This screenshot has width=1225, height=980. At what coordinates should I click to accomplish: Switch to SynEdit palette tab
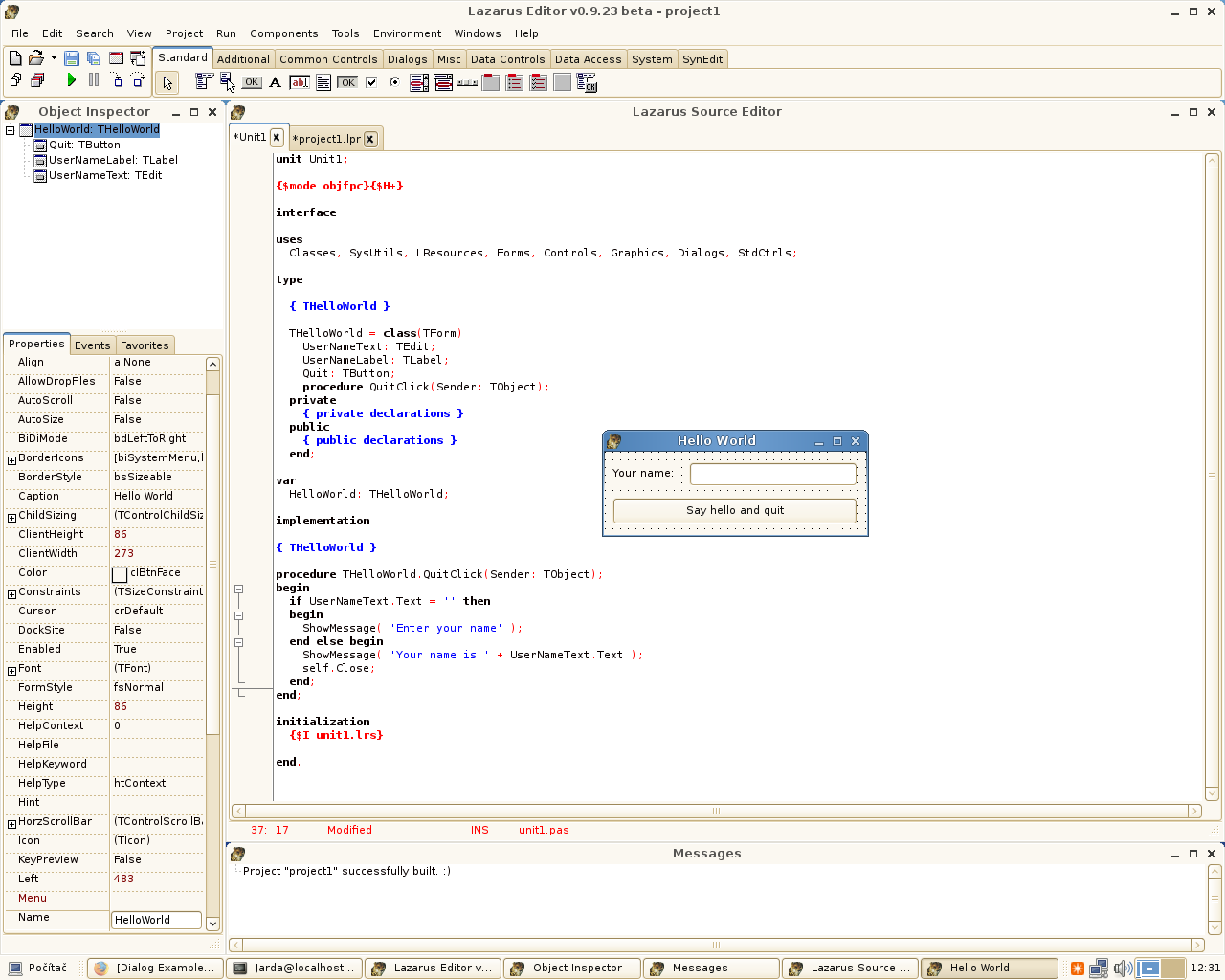coord(702,59)
